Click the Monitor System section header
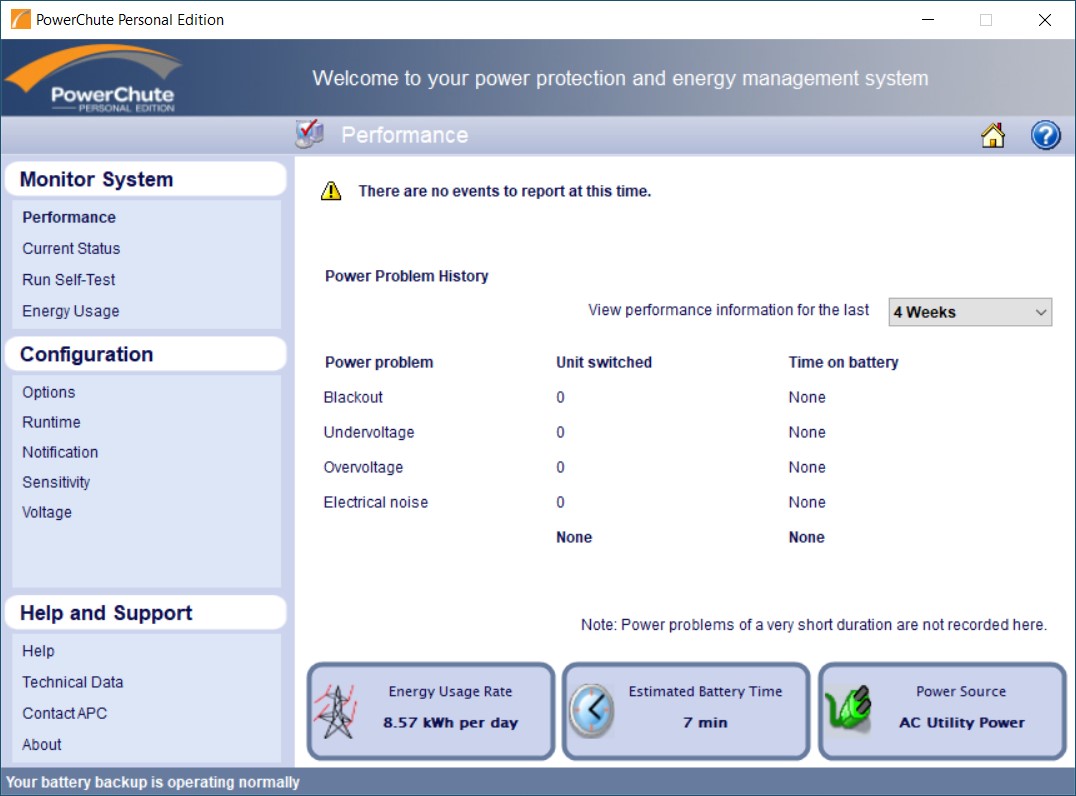1076x796 pixels. point(145,179)
